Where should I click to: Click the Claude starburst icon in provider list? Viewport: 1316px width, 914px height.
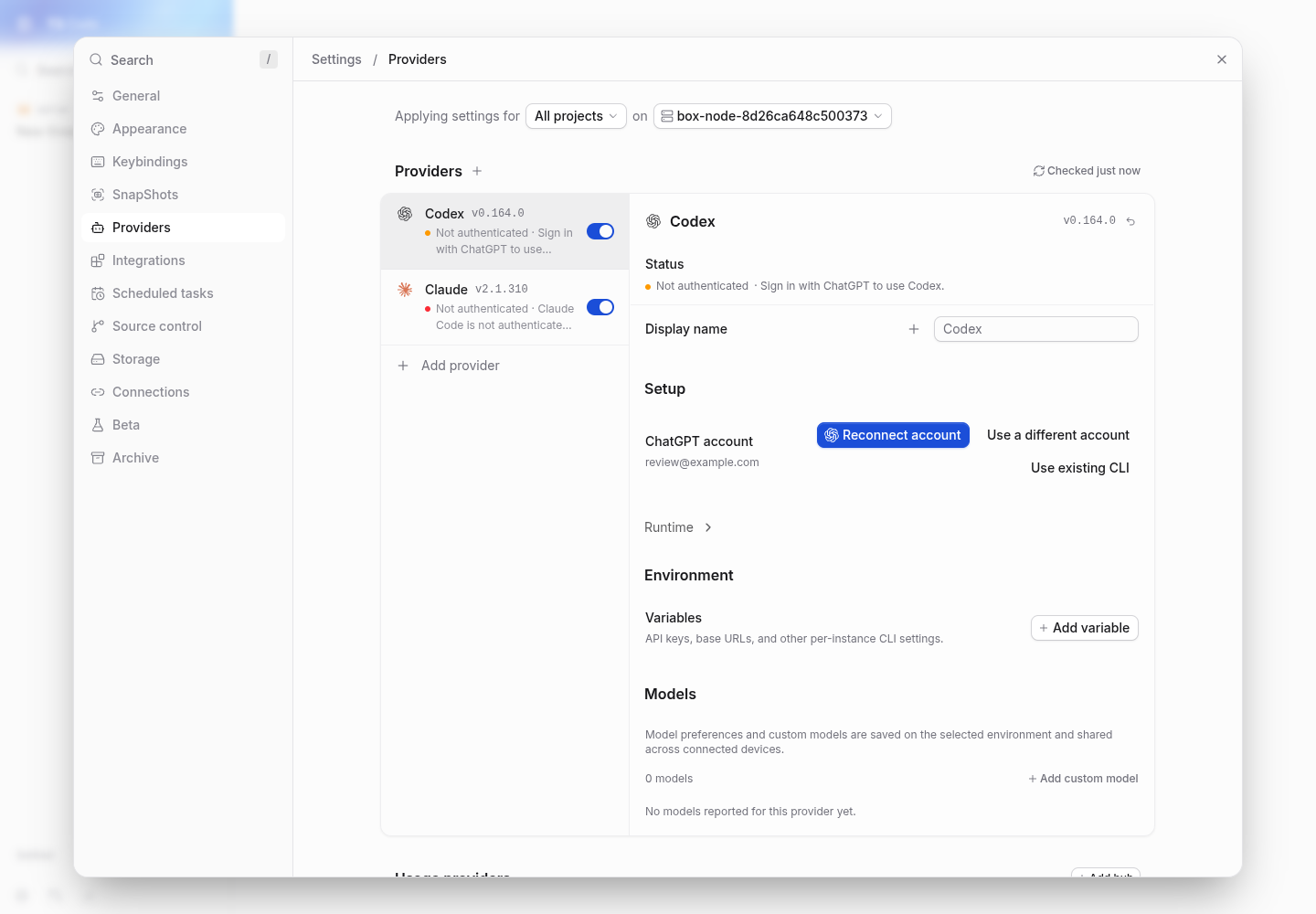click(x=405, y=290)
